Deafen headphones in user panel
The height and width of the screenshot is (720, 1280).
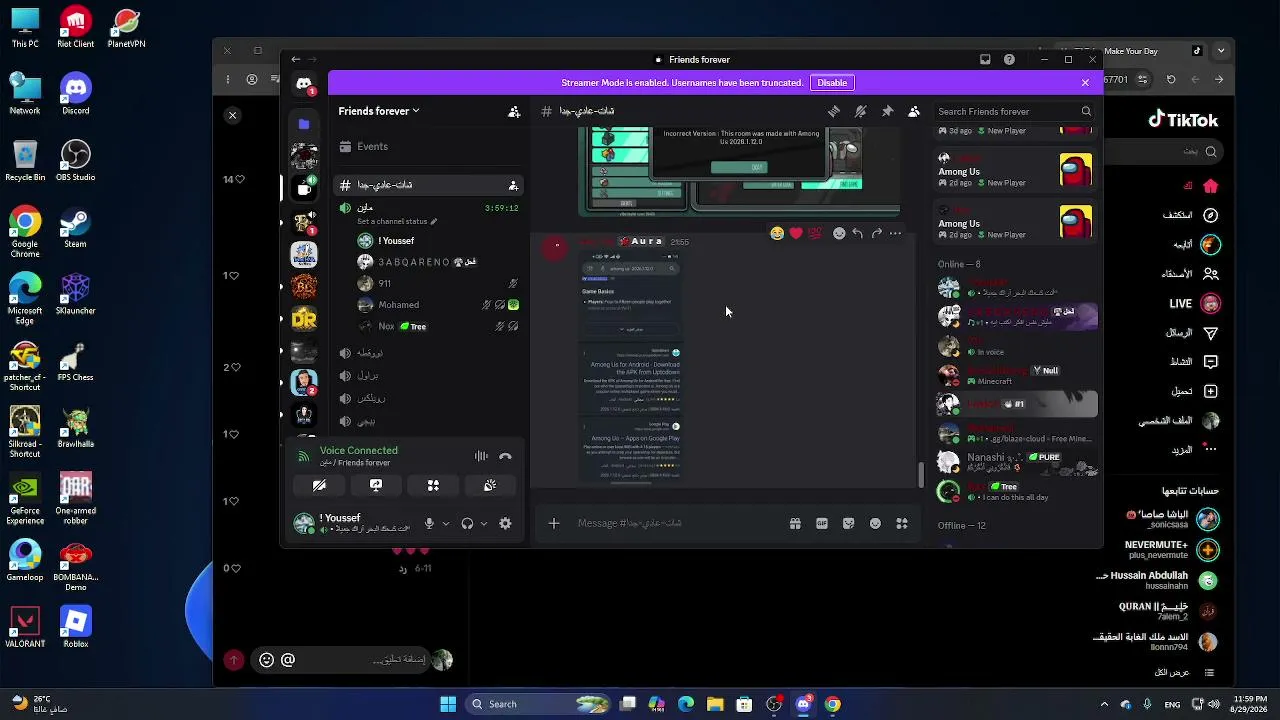[467, 523]
